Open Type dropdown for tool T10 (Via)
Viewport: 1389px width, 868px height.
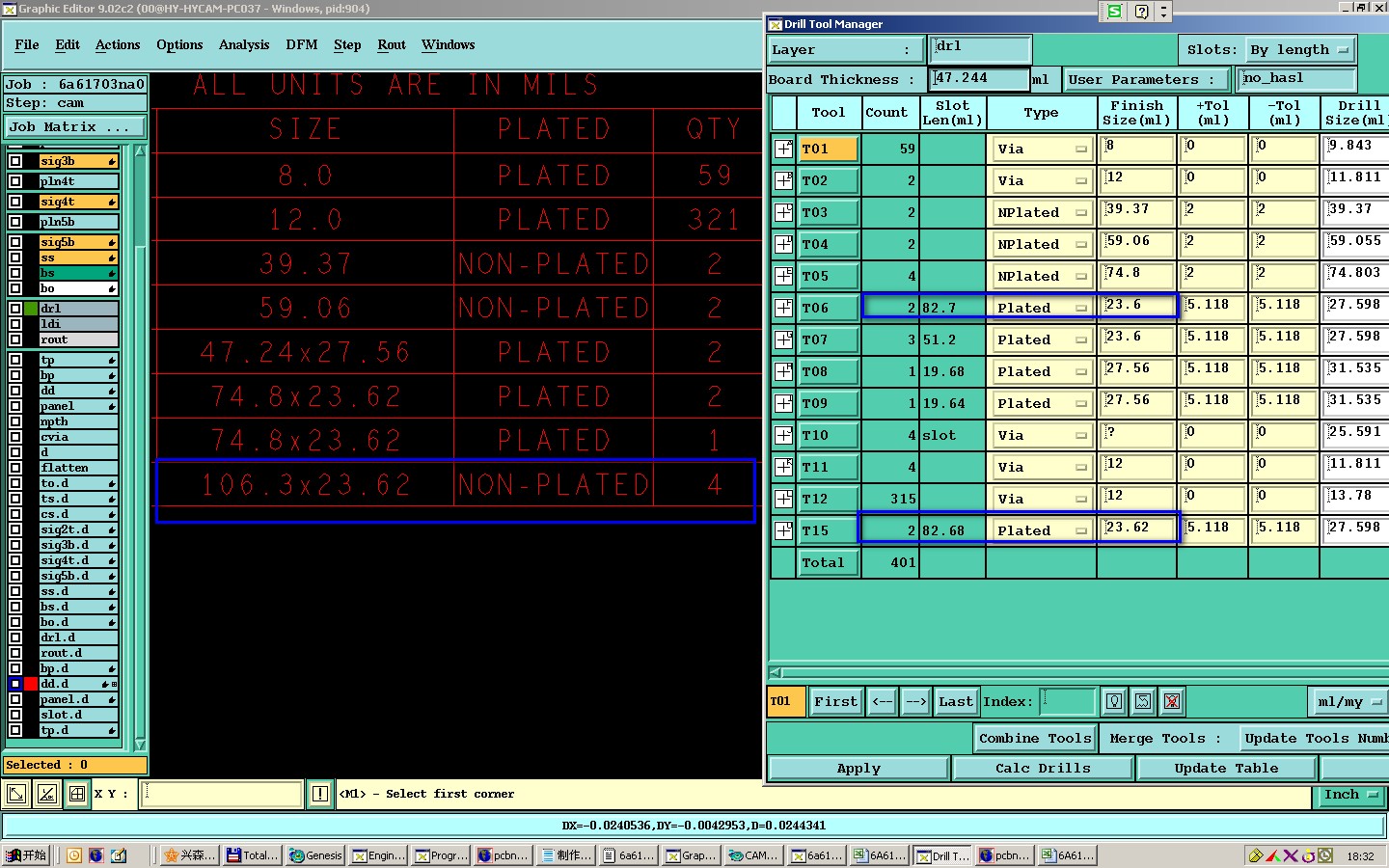(x=1042, y=435)
